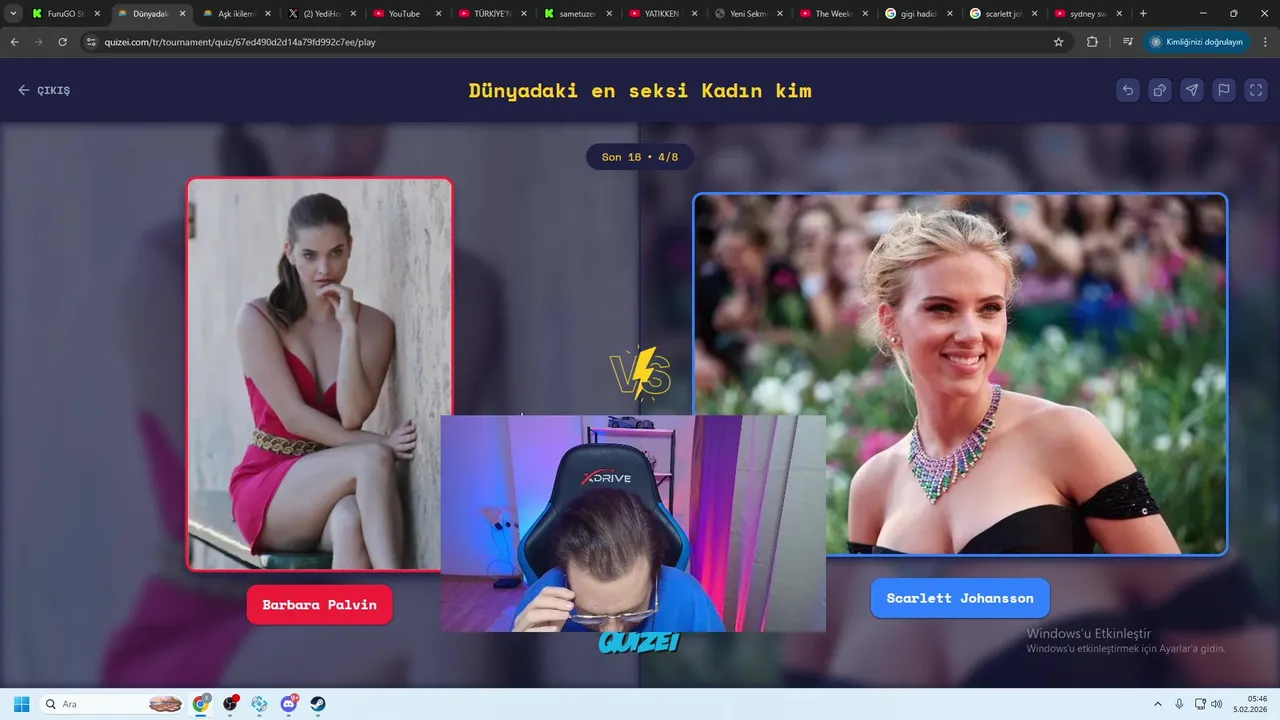The width and height of the screenshot is (1280, 720).
Task: View site information icon in address bar
Action: click(91, 42)
